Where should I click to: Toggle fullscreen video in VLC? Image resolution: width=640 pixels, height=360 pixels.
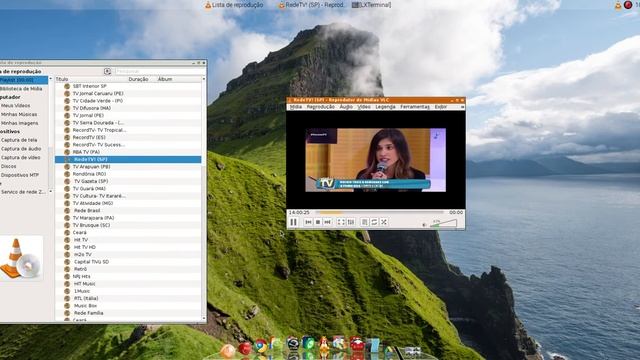(x=341, y=222)
